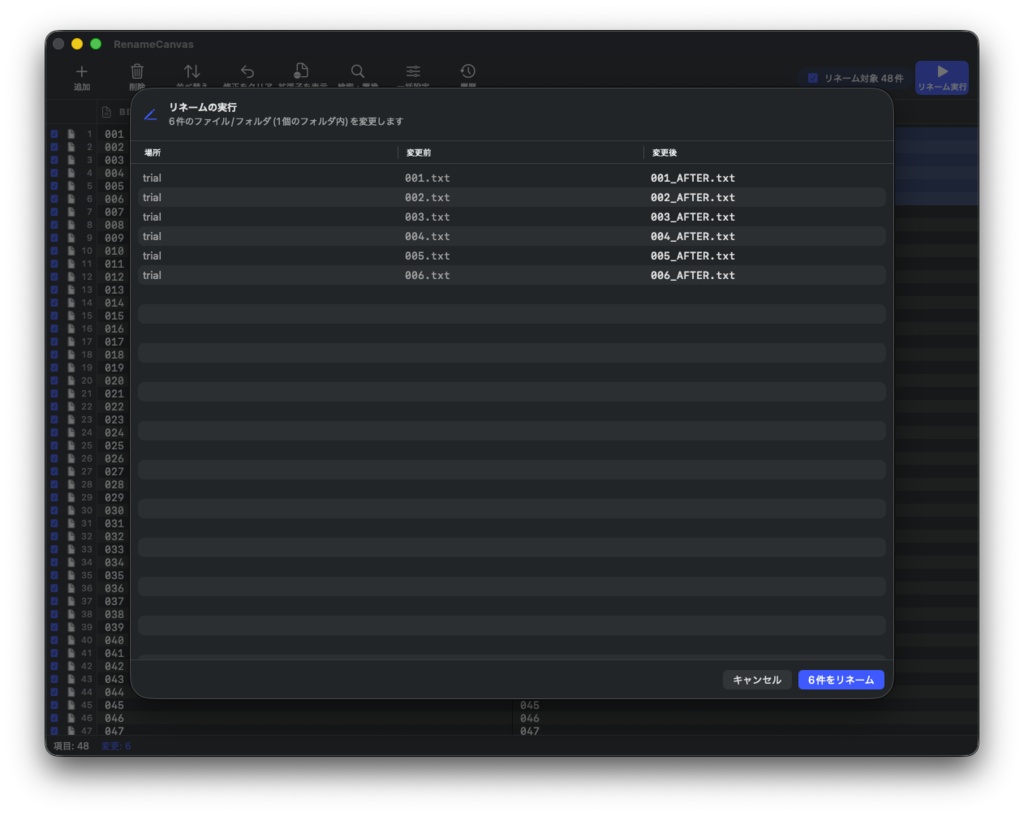Click the リネーム実行 play button in toolbar

pyautogui.click(x=942, y=78)
